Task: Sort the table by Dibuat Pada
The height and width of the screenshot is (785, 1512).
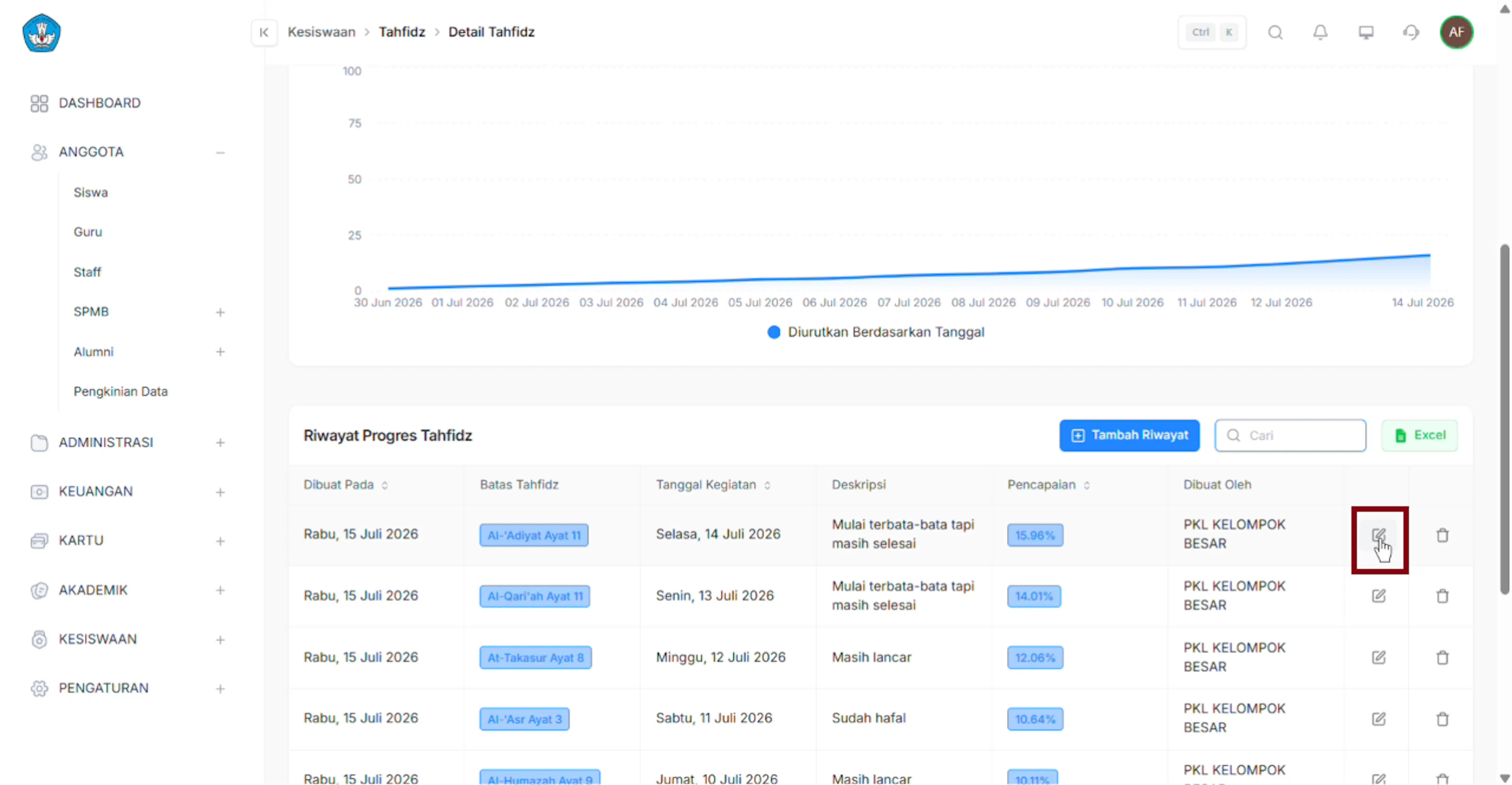Action: tap(384, 485)
